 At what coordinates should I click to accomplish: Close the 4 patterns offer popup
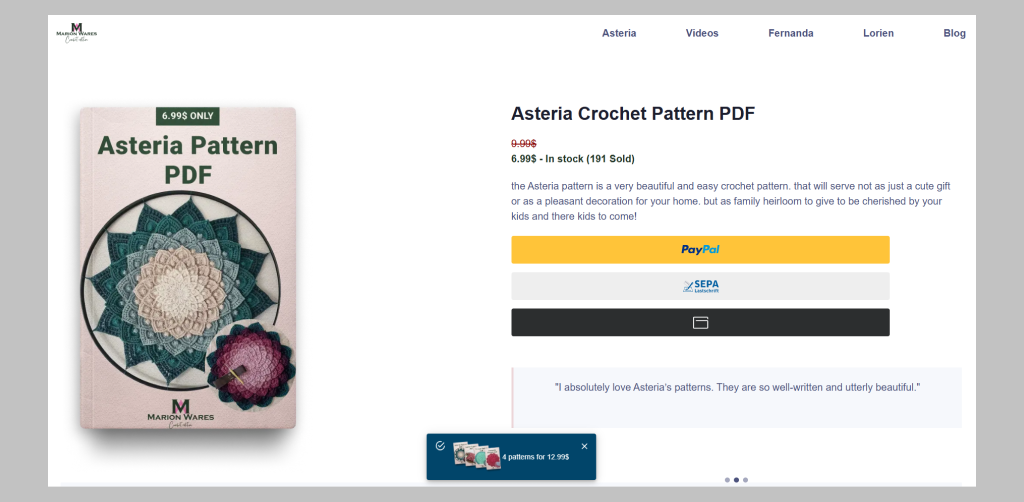pos(584,446)
